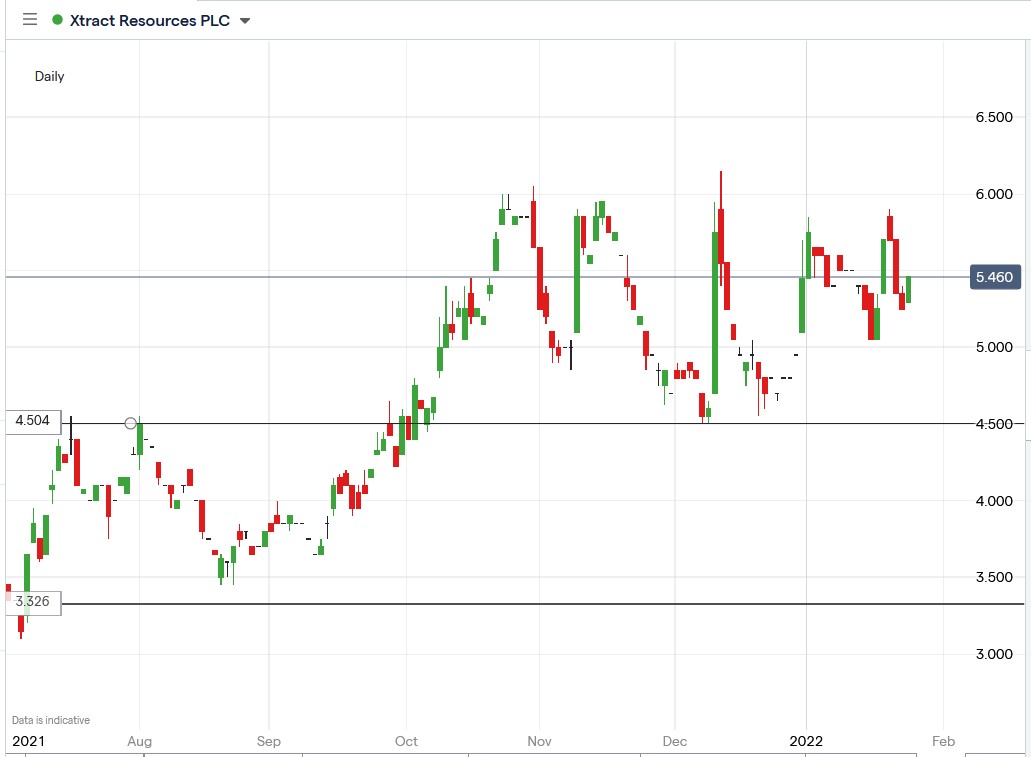Click the 5.460 current price tag

click(x=994, y=277)
